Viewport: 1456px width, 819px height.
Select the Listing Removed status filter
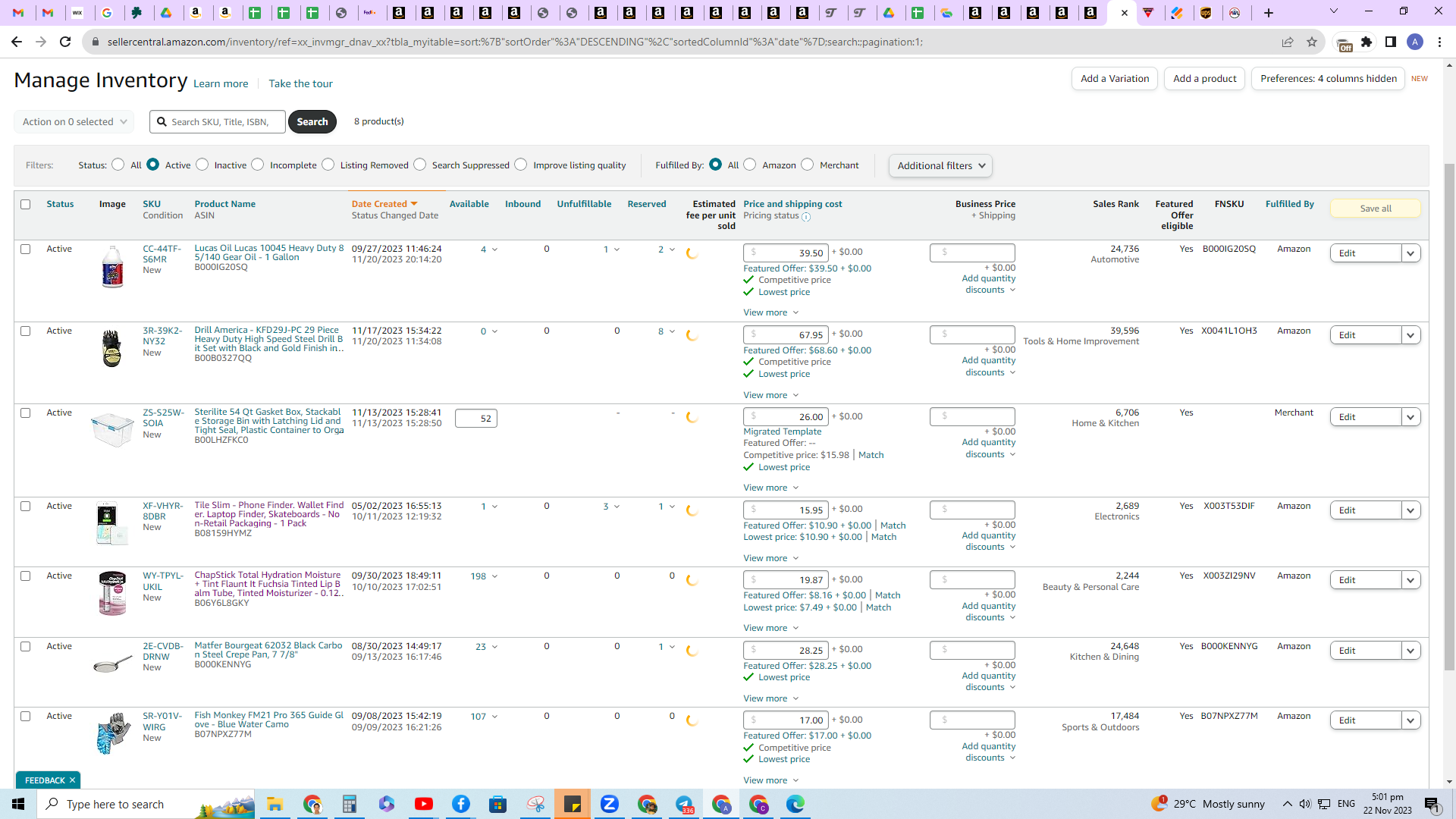pos(328,165)
